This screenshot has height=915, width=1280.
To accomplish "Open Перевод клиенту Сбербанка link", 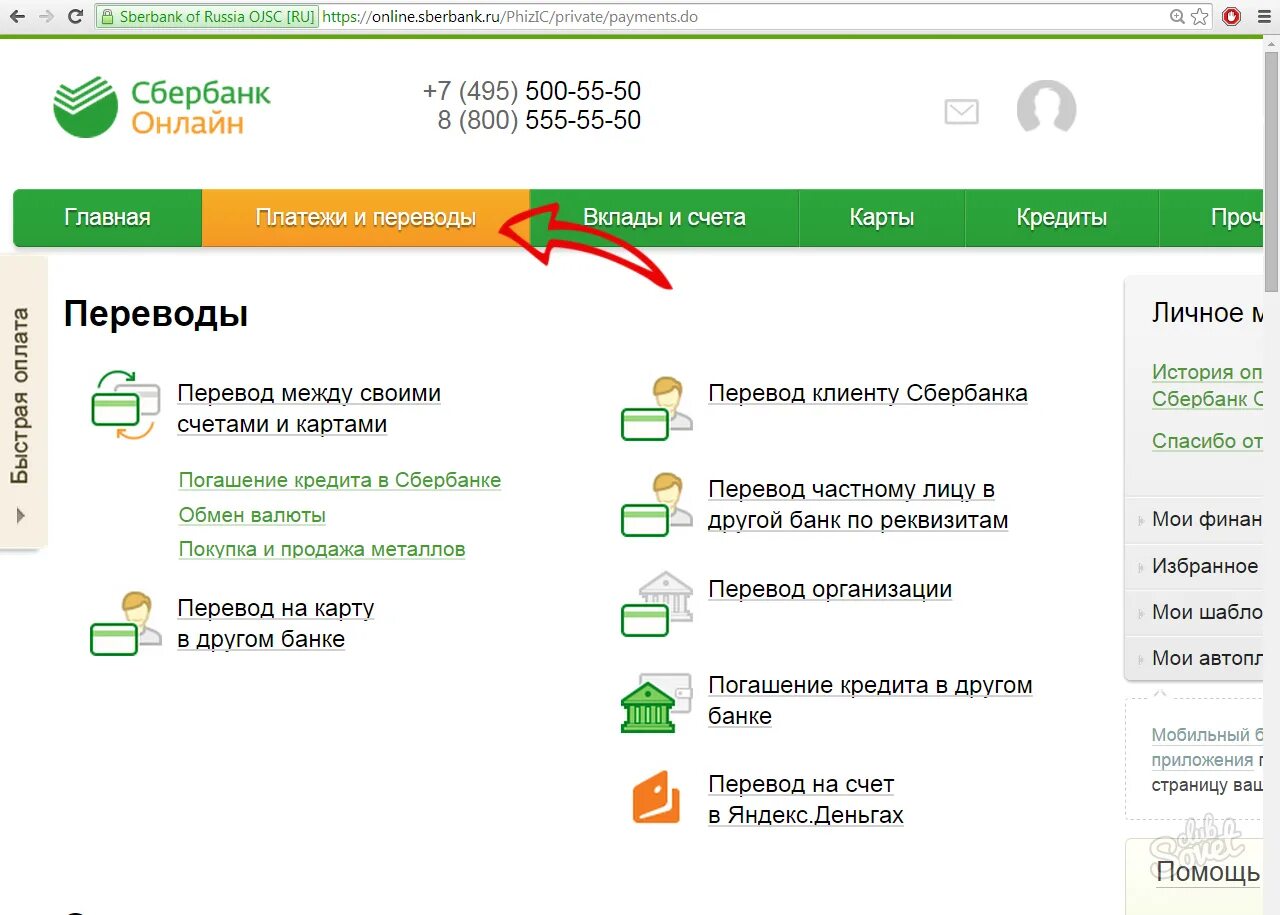I will (868, 393).
